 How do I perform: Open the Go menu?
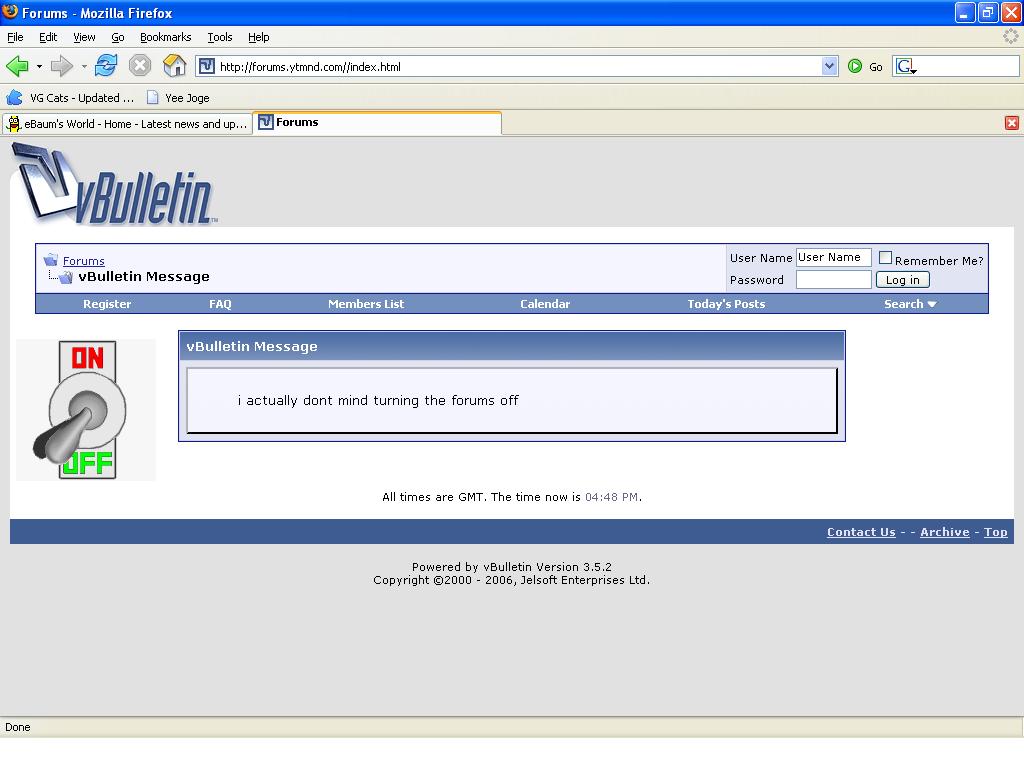pyautogui.click(x=118, y=37)
